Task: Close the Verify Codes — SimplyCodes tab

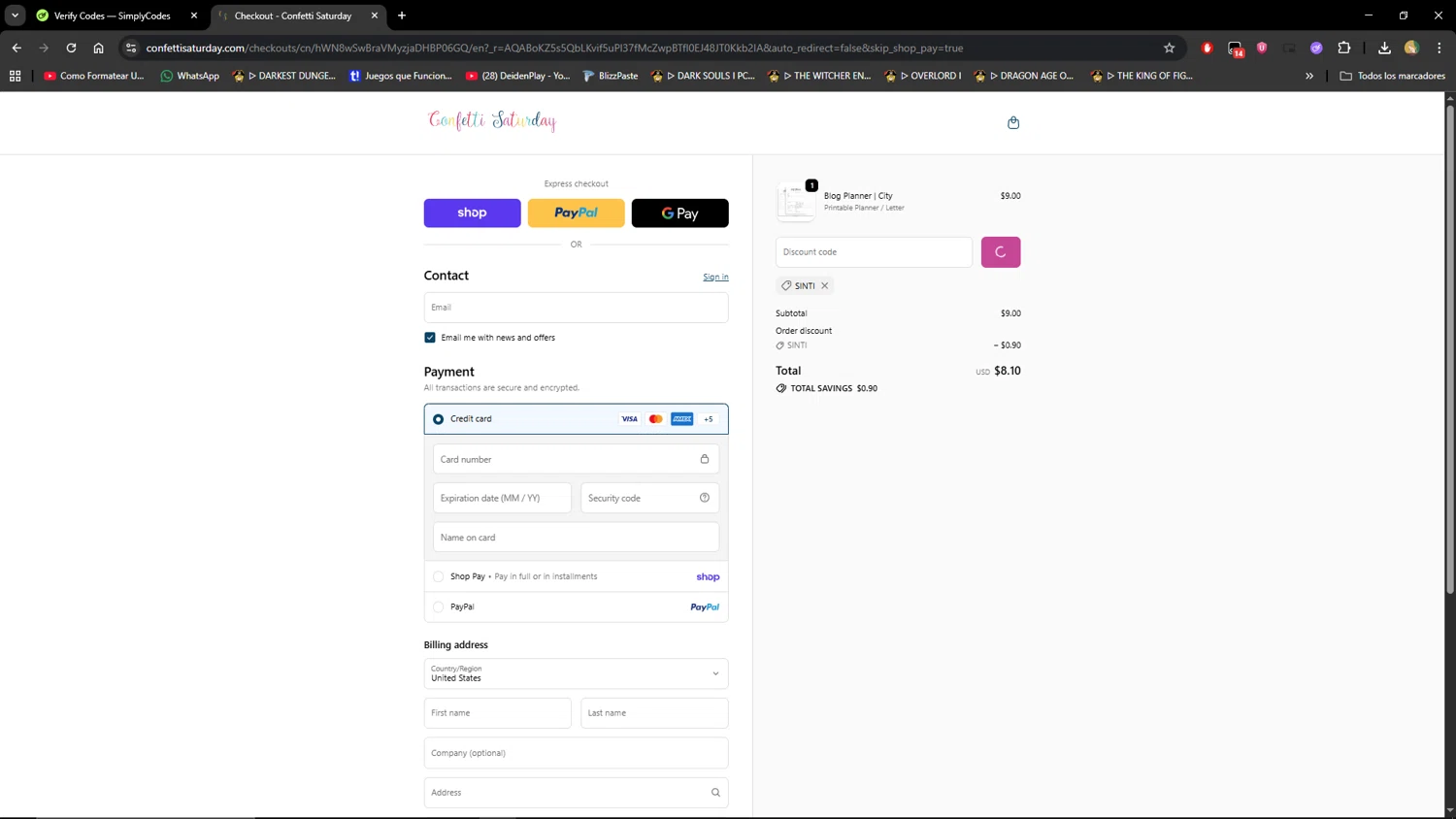Action: click(194, 16)
